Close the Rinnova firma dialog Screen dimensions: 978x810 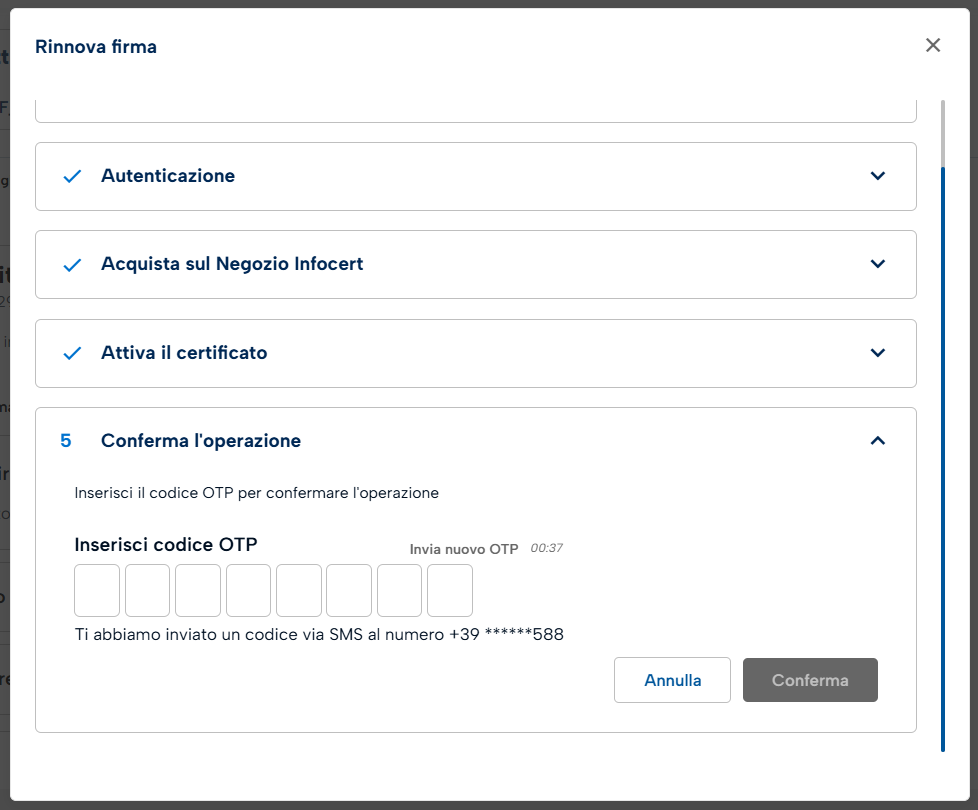click(x=932, y=45)
